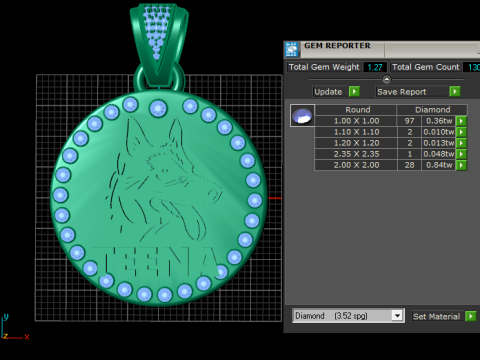Click the green arrow for 1.00 X 1.00 row
The height and width of the screenshot is (360, 480).
461,121
